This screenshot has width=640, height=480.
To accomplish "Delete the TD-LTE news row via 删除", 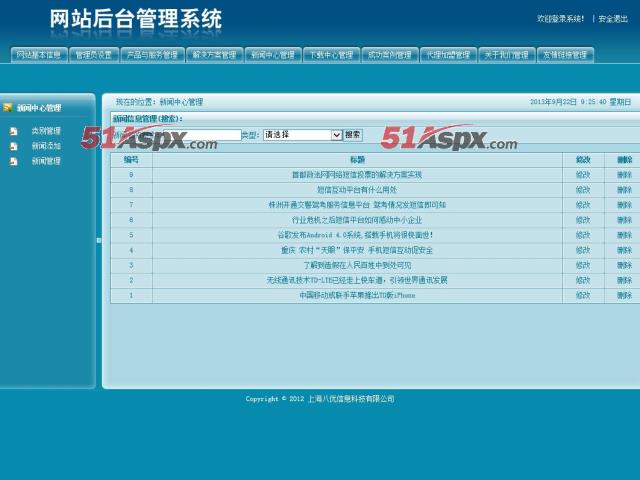I will pyautogui.click(x=624, y=280).
